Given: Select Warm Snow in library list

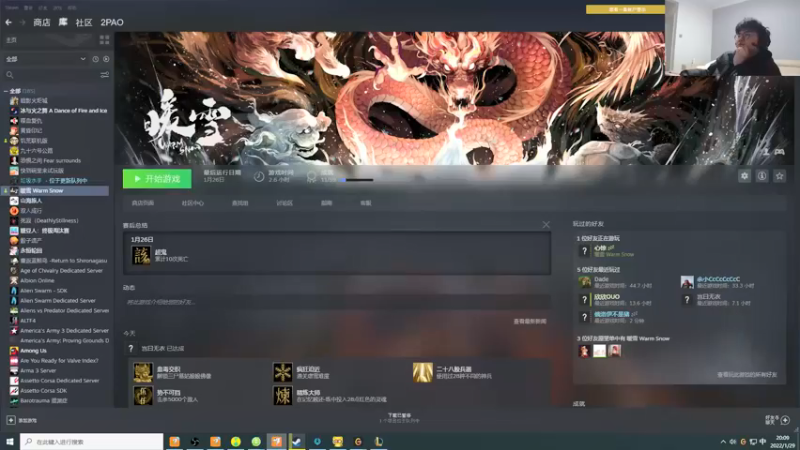Looking at the screenshot, I should coord(56,191).
